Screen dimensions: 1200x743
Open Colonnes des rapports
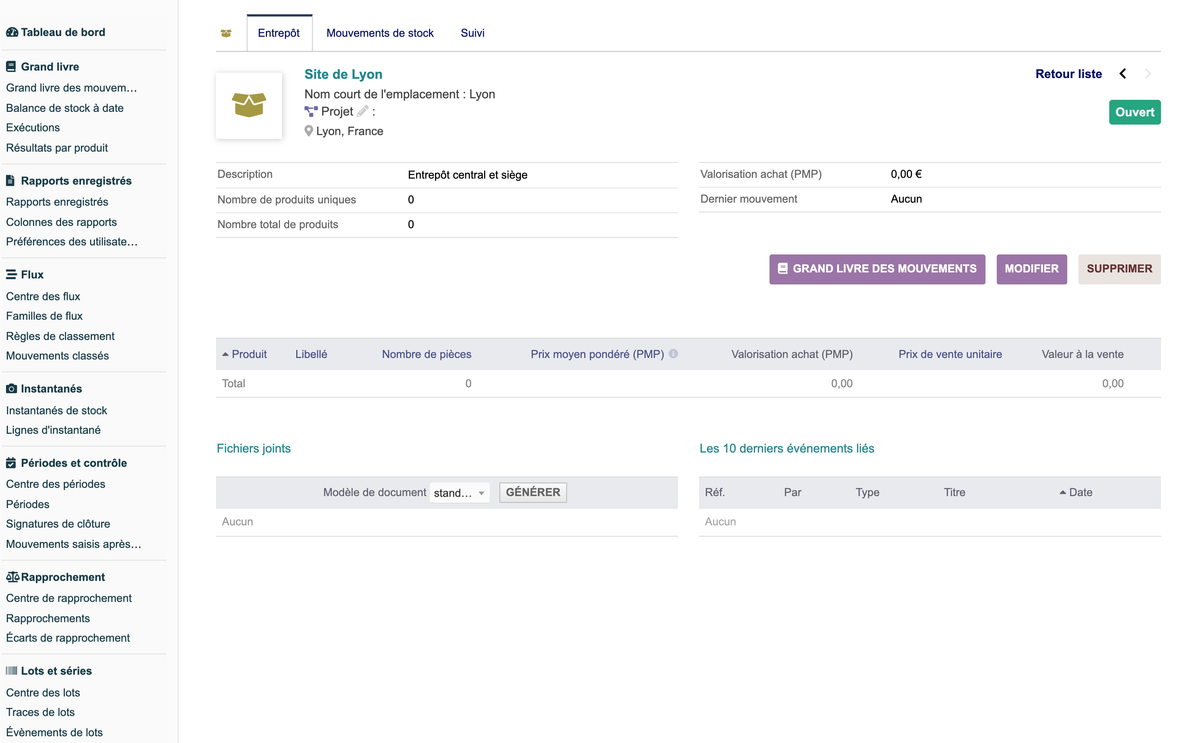62,222
